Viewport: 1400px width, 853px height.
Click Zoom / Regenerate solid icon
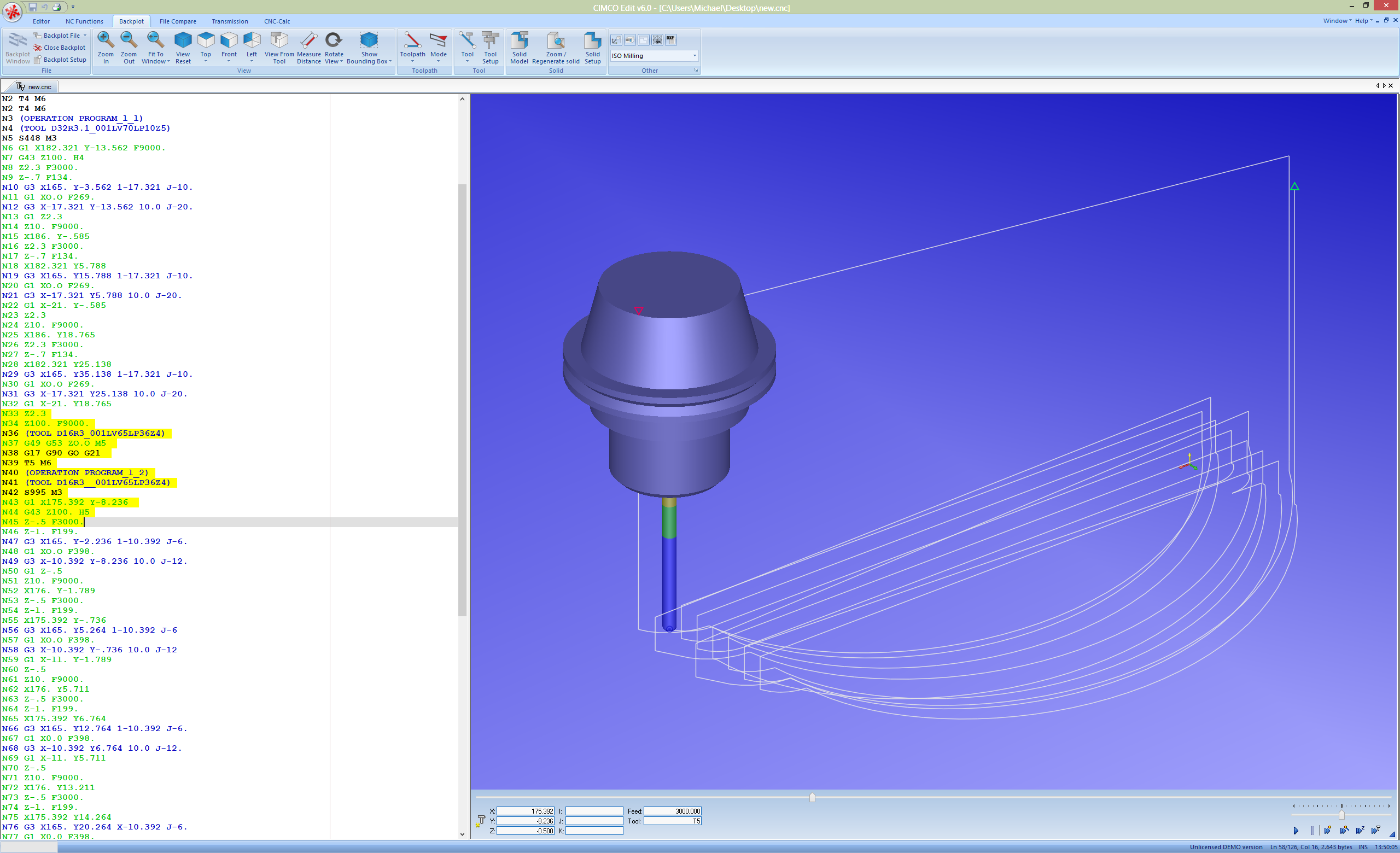(555, 46)
